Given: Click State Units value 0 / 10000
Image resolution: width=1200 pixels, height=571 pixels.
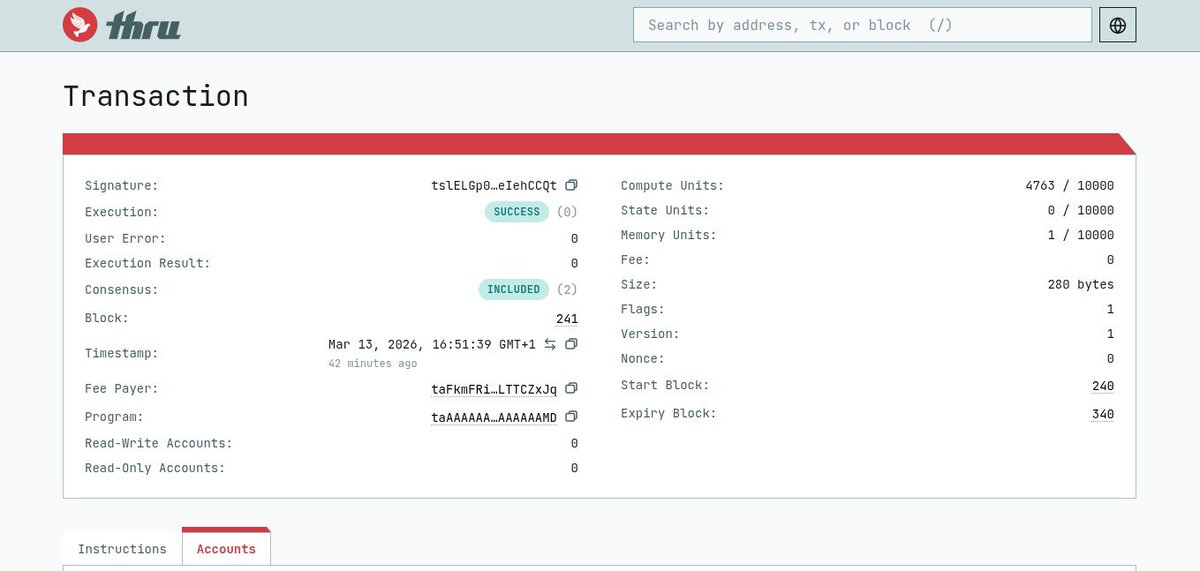Looking at the screenshot, I should (1081, 210).
